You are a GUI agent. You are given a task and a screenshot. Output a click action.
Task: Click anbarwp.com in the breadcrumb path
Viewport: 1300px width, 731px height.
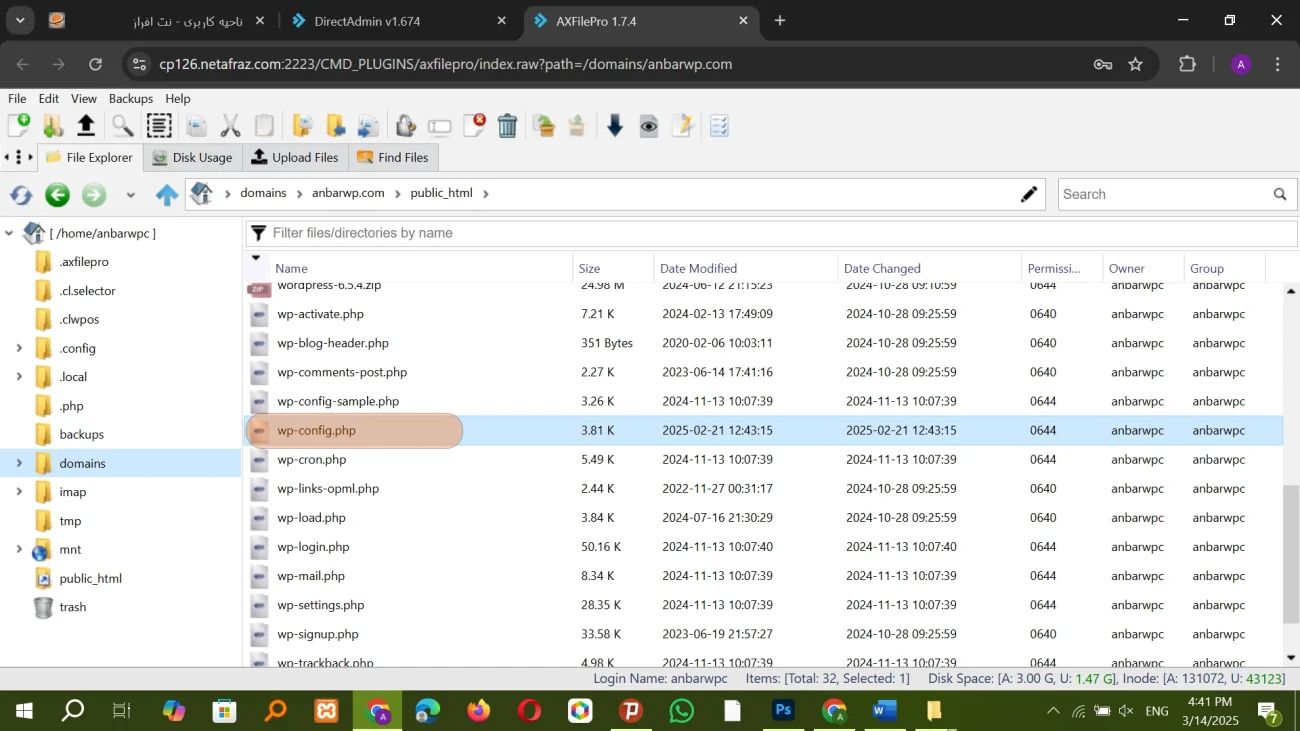pos(348,193)
